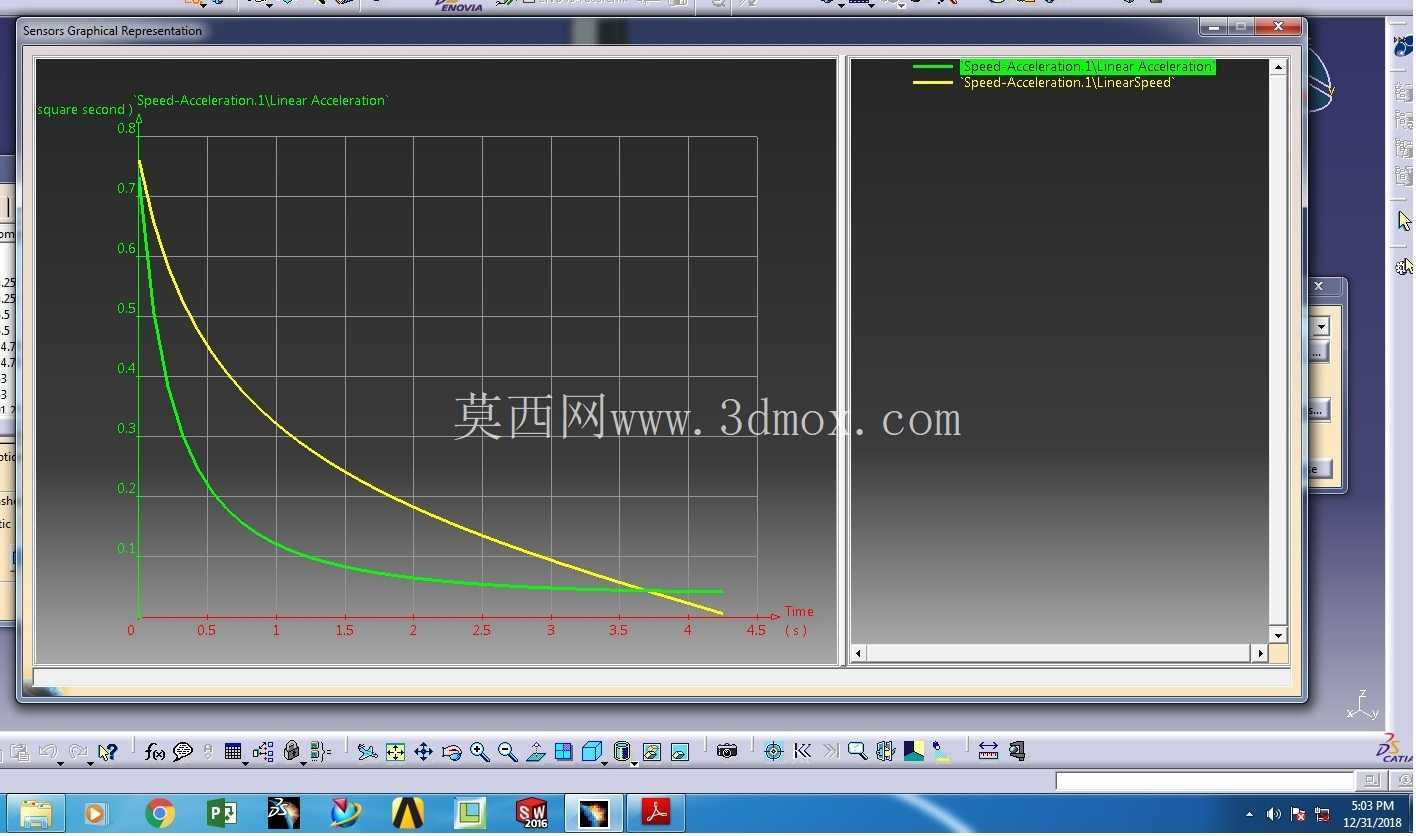
Task: Click the legend horizontal scroll right arrow
Action: point(1260,653)
